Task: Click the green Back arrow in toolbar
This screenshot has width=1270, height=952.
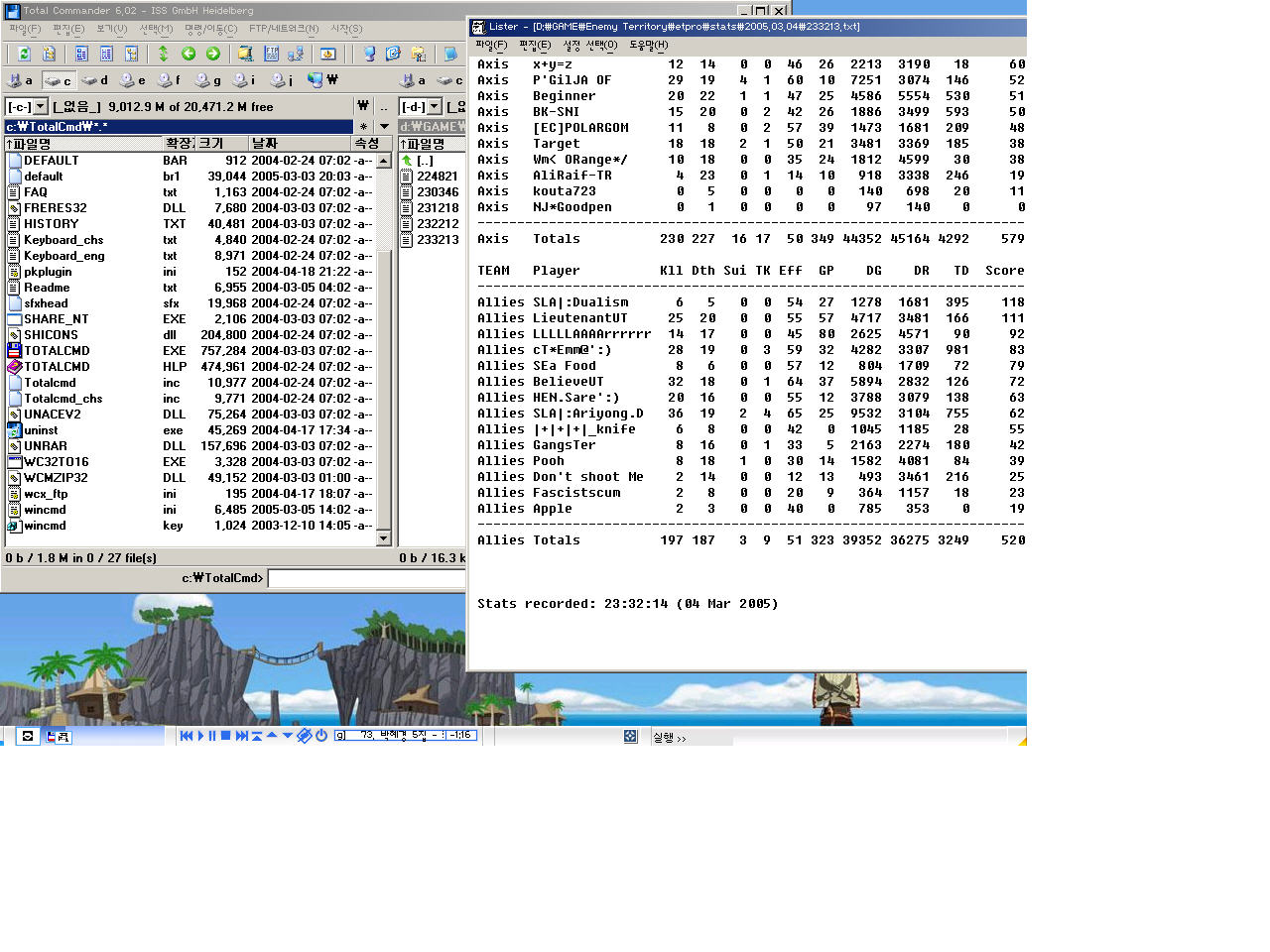Action: [x=189, y=54]
